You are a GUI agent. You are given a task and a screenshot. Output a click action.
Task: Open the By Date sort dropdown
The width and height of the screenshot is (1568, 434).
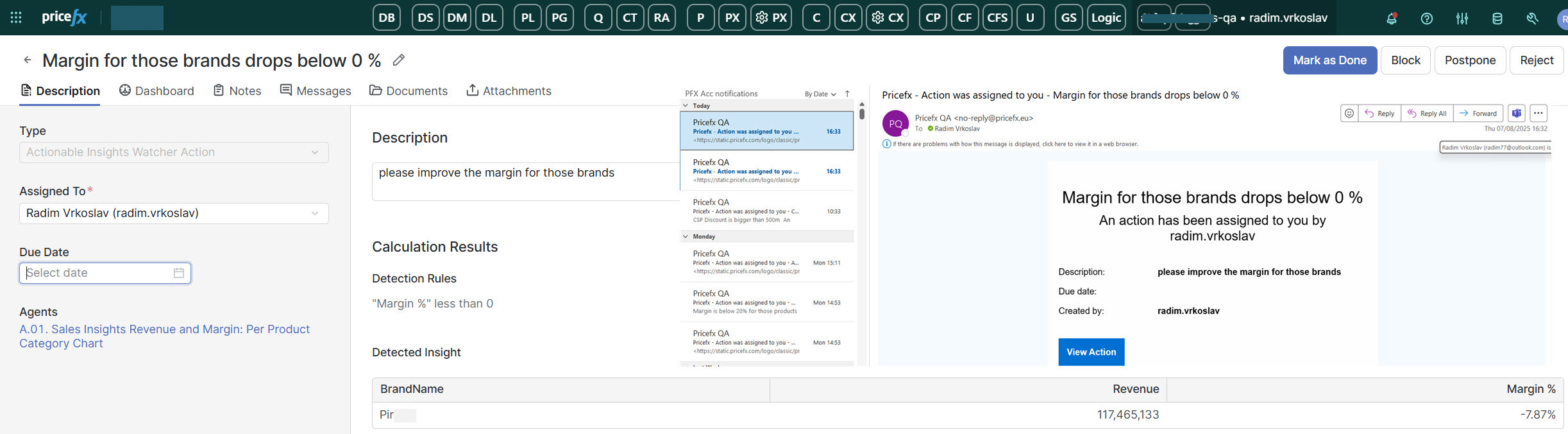click(x=820, y=94)
